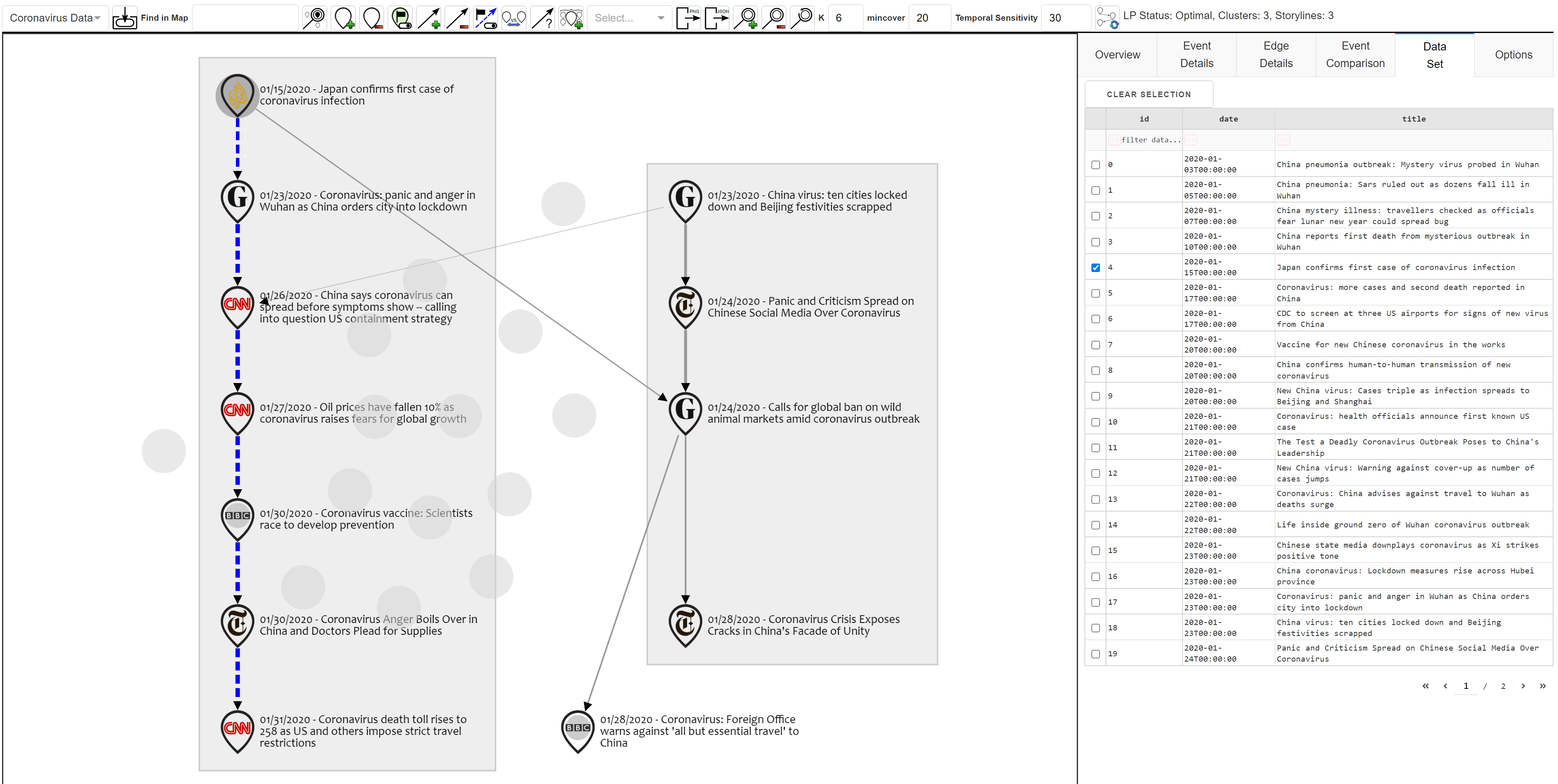1558x784 pixels.
Task: Click the mincover value field
Action: (x=930, y=17)
